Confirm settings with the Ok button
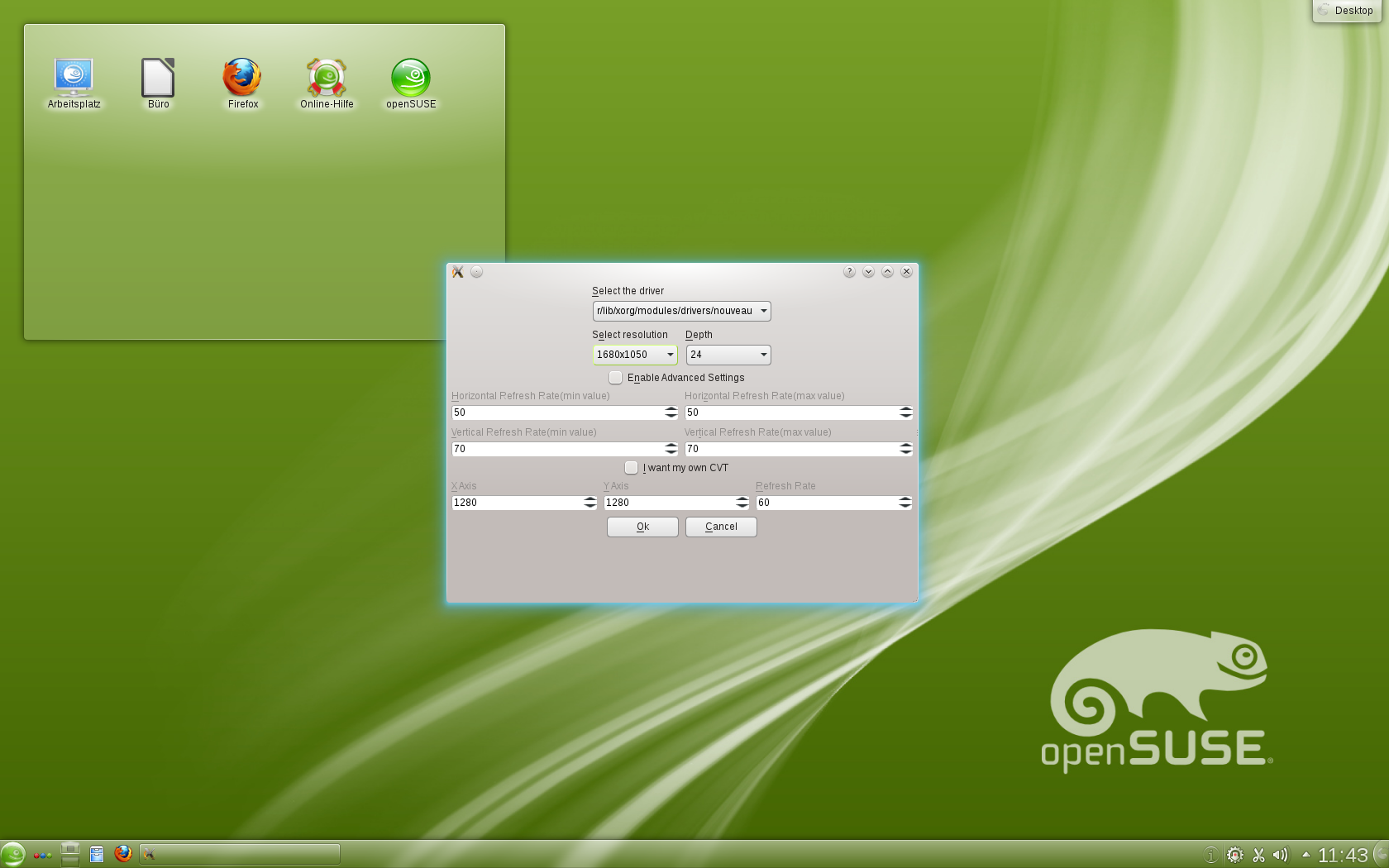 pos(642,527)
